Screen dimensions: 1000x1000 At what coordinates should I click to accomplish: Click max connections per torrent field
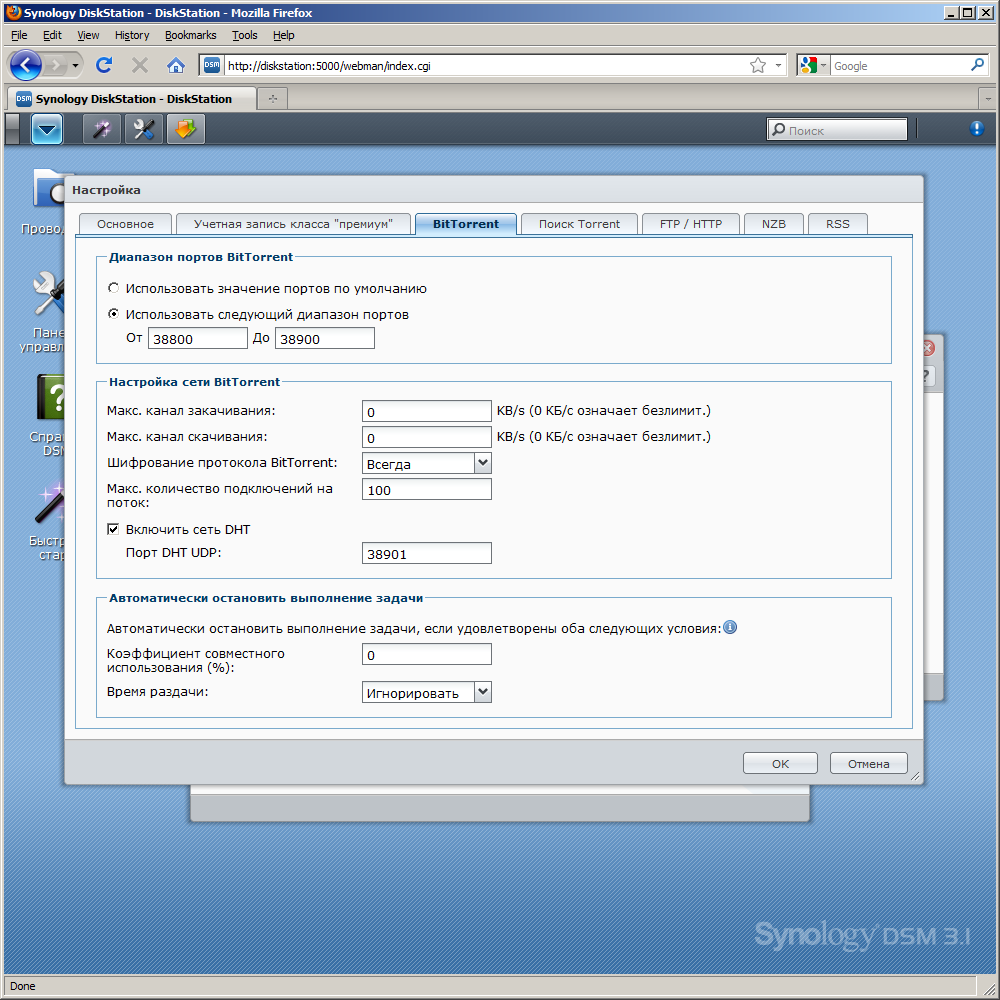click(427, 489)
